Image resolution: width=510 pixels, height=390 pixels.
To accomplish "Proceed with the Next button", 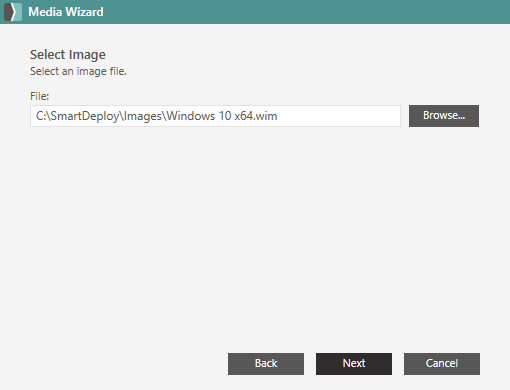I will click(354, 364).
